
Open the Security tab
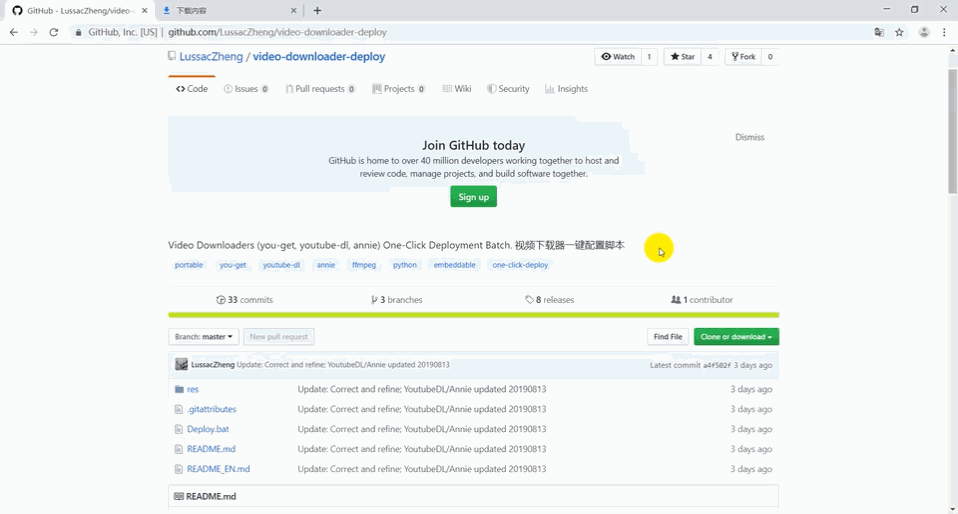pyautogui.click(x=508, y=89)
